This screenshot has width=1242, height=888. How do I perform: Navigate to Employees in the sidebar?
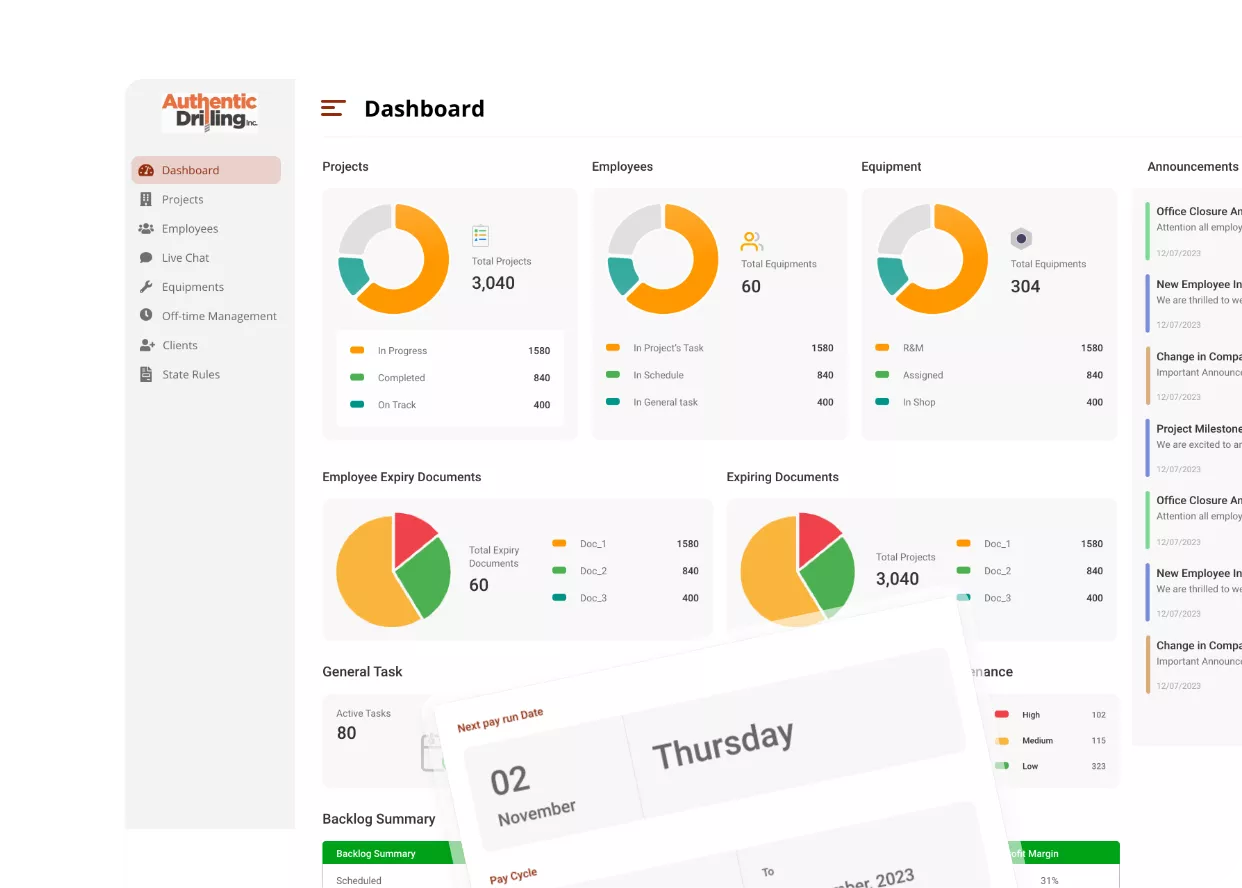(190, 228)
